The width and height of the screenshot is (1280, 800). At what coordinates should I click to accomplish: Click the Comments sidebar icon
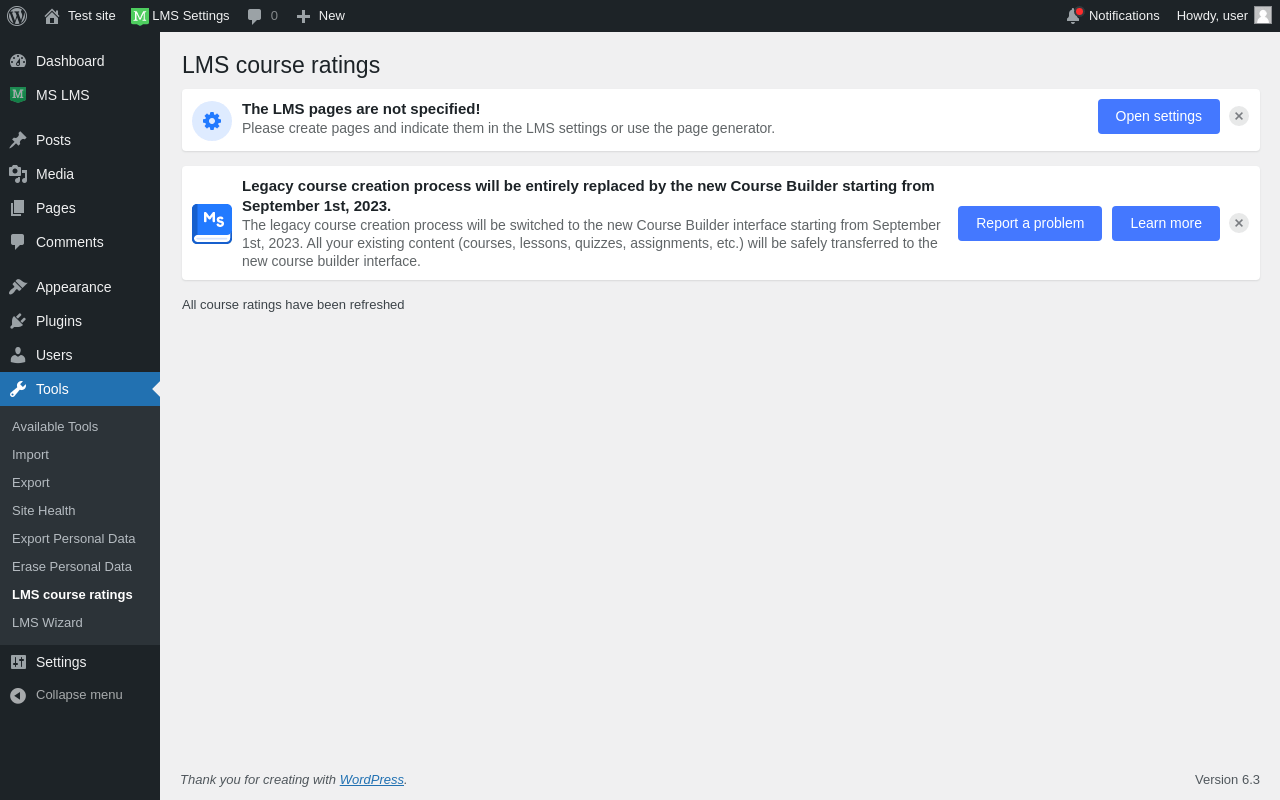18,242
